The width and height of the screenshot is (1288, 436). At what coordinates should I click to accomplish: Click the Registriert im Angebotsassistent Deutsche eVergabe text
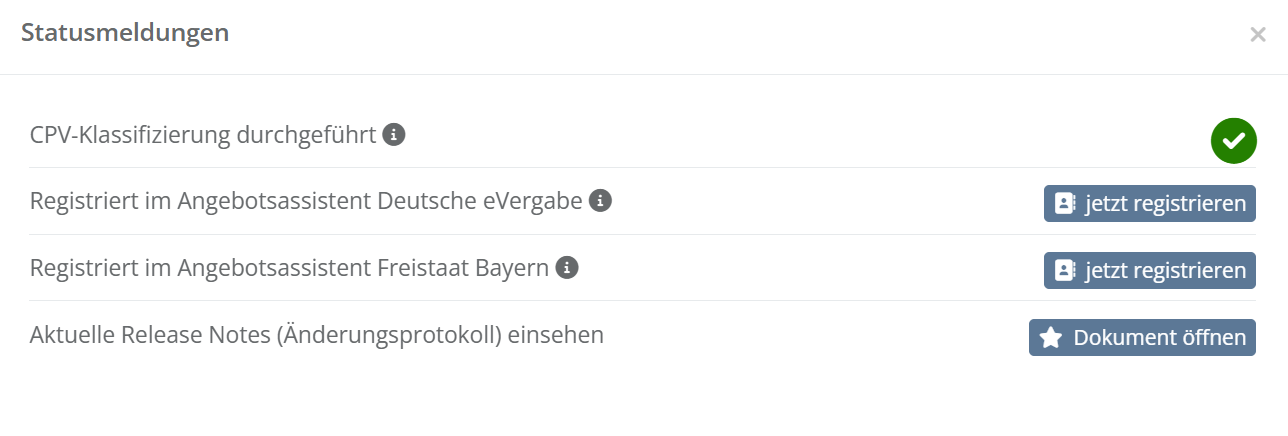pyautogui.click(x=306, y=201)
